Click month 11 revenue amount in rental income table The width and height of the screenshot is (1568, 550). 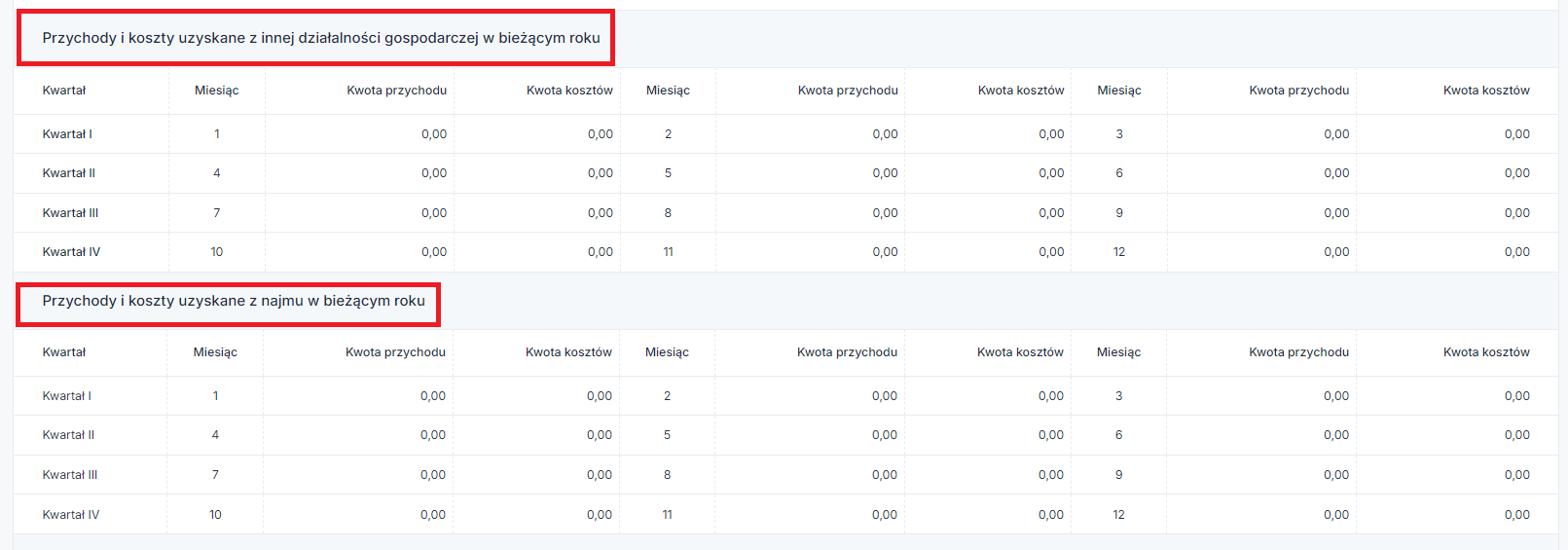pyautogui.click(x=885, y=515)
